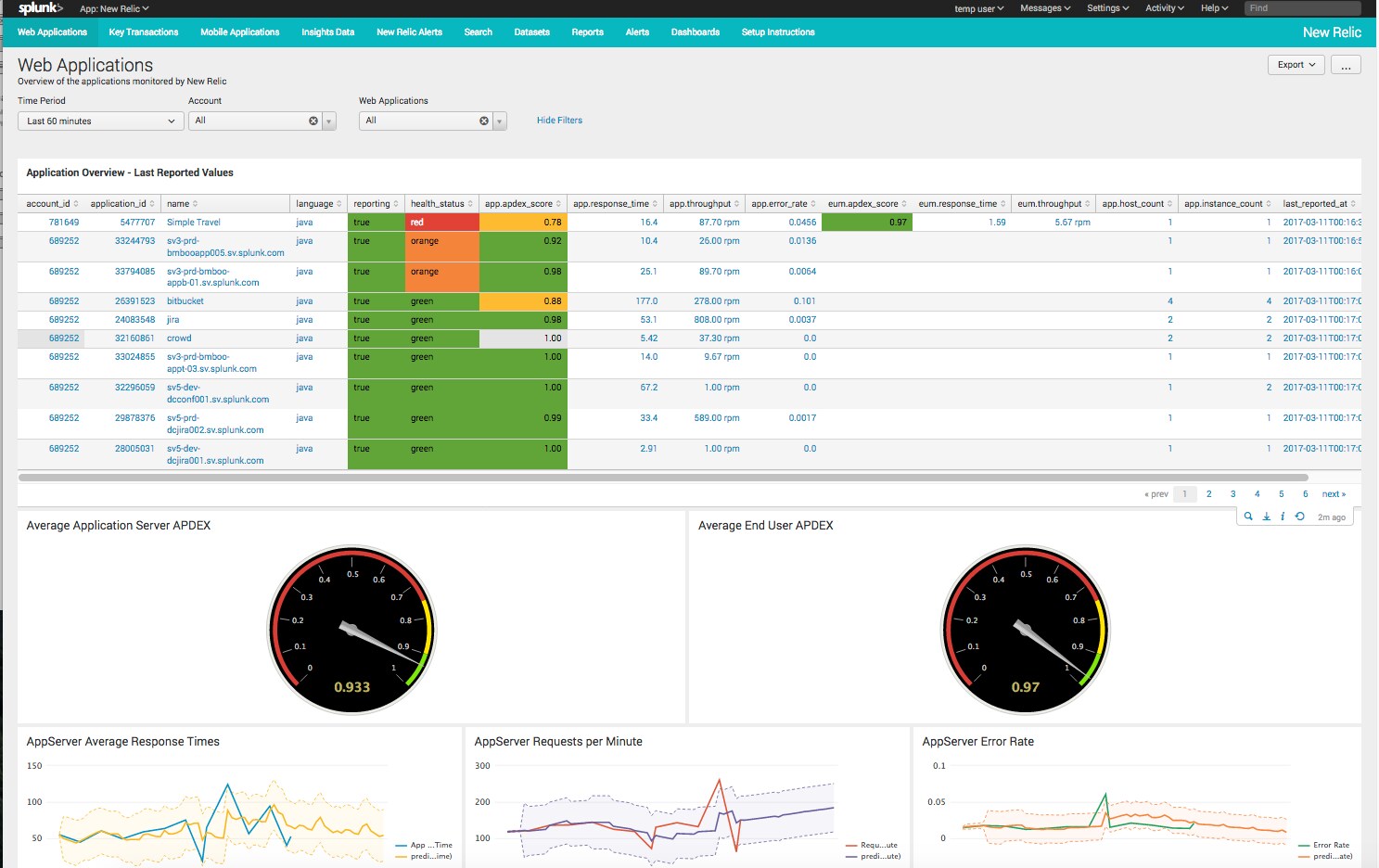Open the Reports tab

pos(588,32)
